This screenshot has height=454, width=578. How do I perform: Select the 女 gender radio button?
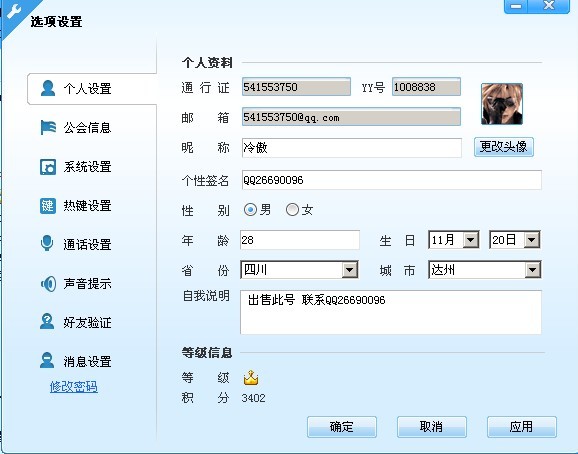tap(292, 210)
